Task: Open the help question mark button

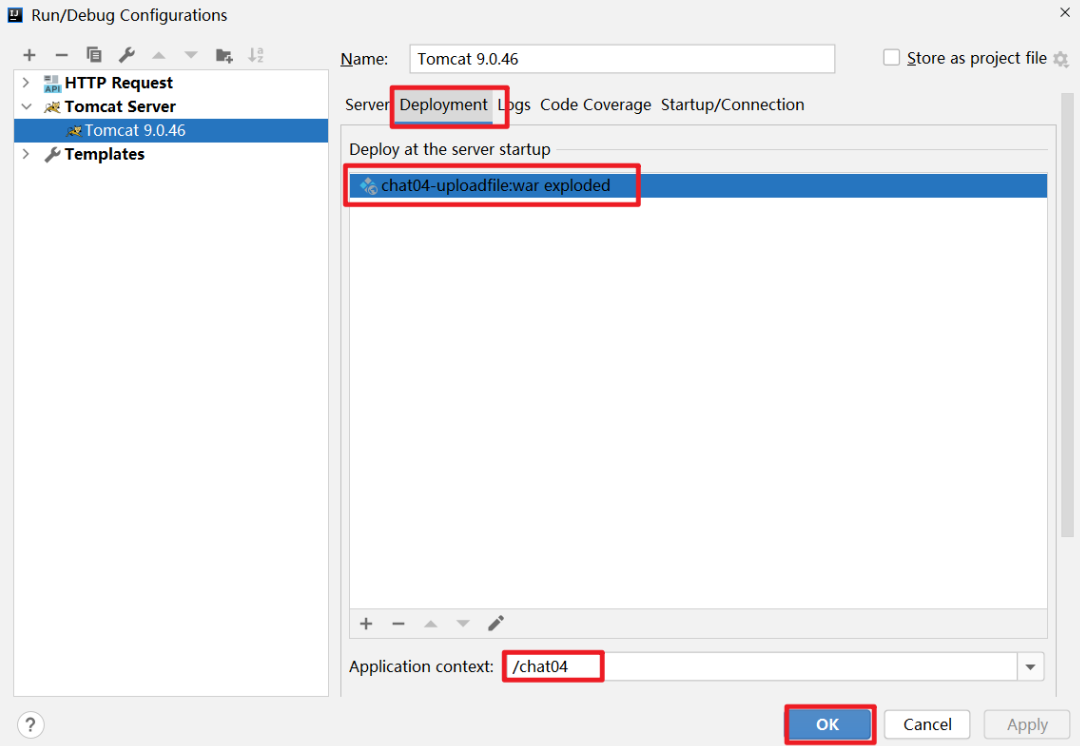Action: [31, 724]
